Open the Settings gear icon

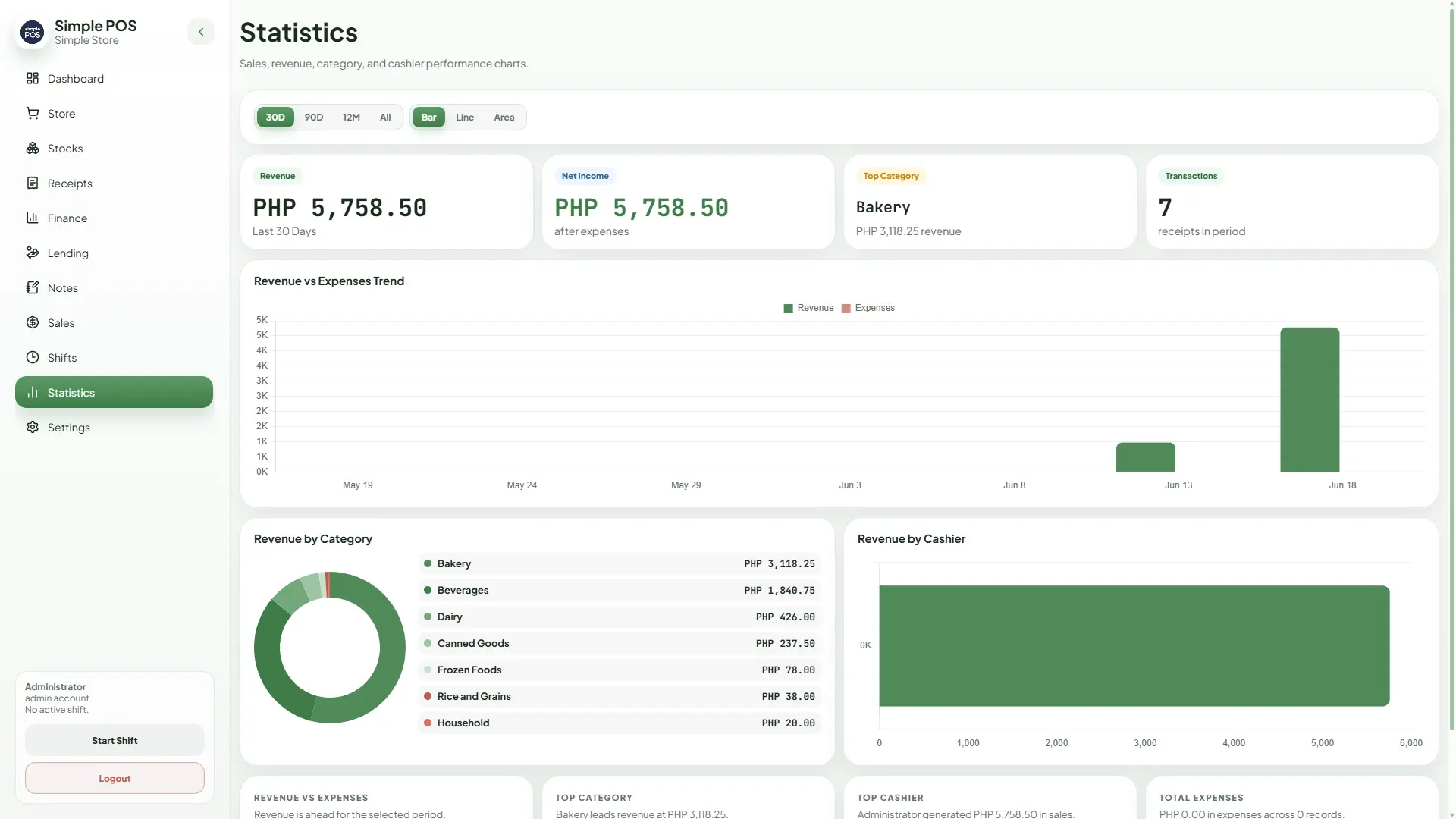coord(33,428)
